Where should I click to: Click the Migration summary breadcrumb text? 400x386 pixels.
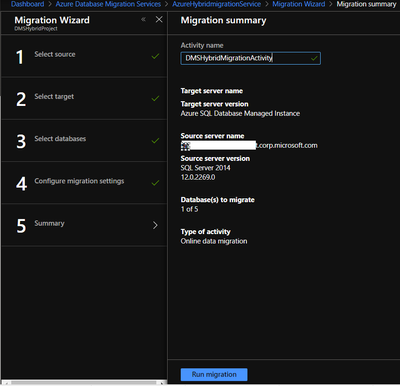pos(366,4)
